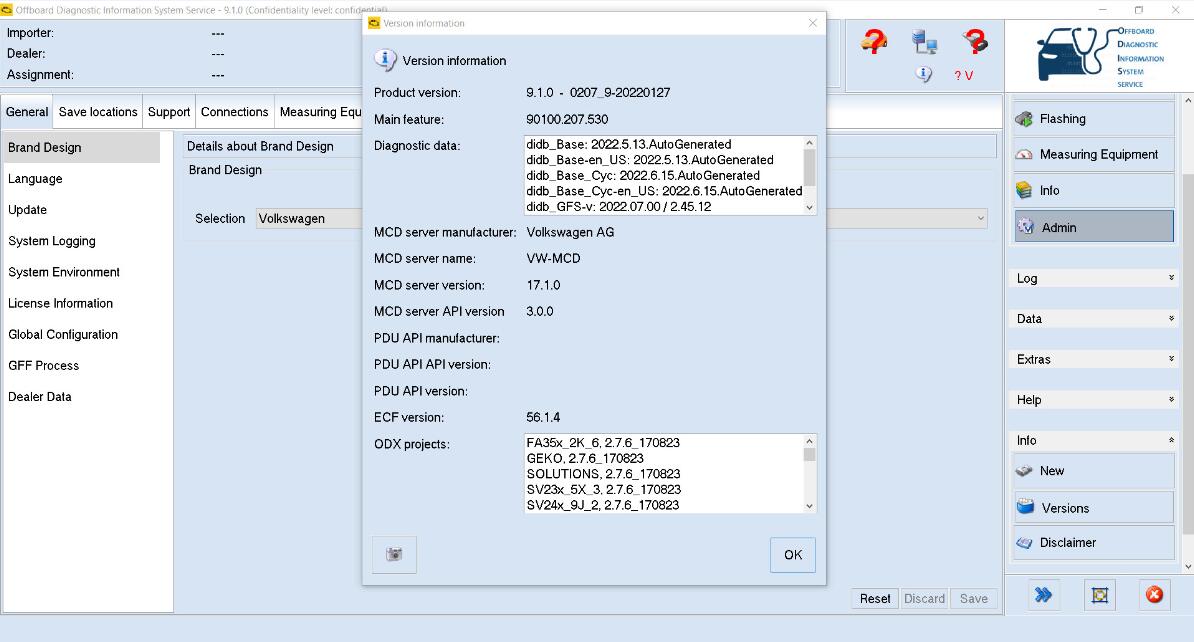1194x642 pixels.
Task: Click the Save button
Action: (x=974, y=599)
